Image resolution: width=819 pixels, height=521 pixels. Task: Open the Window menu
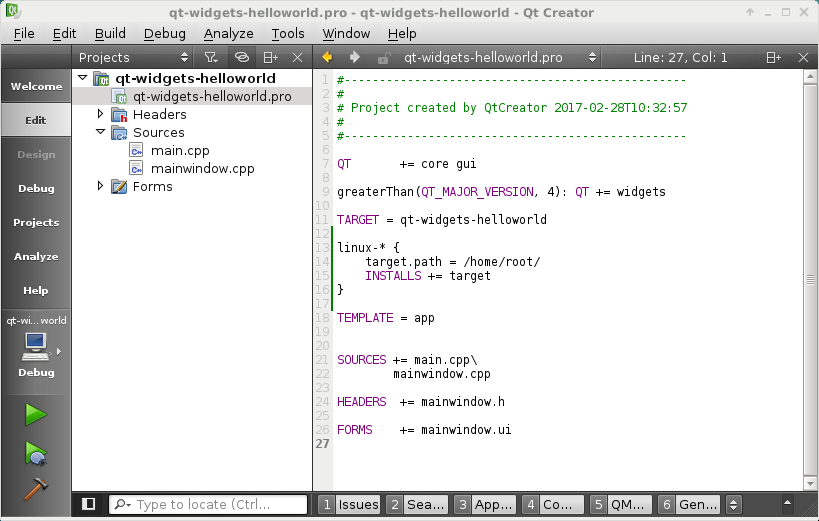[x=346, y=33]
